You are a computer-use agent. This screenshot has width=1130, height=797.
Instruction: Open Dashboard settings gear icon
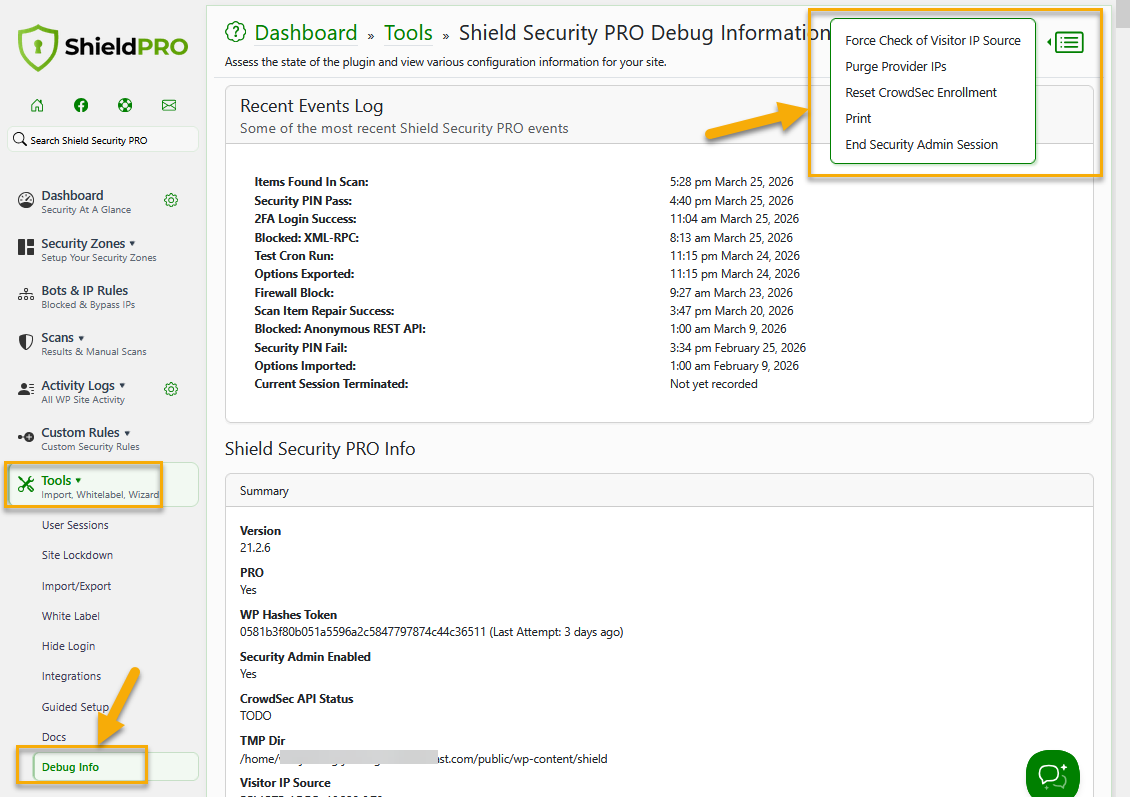tap(171, 200)
